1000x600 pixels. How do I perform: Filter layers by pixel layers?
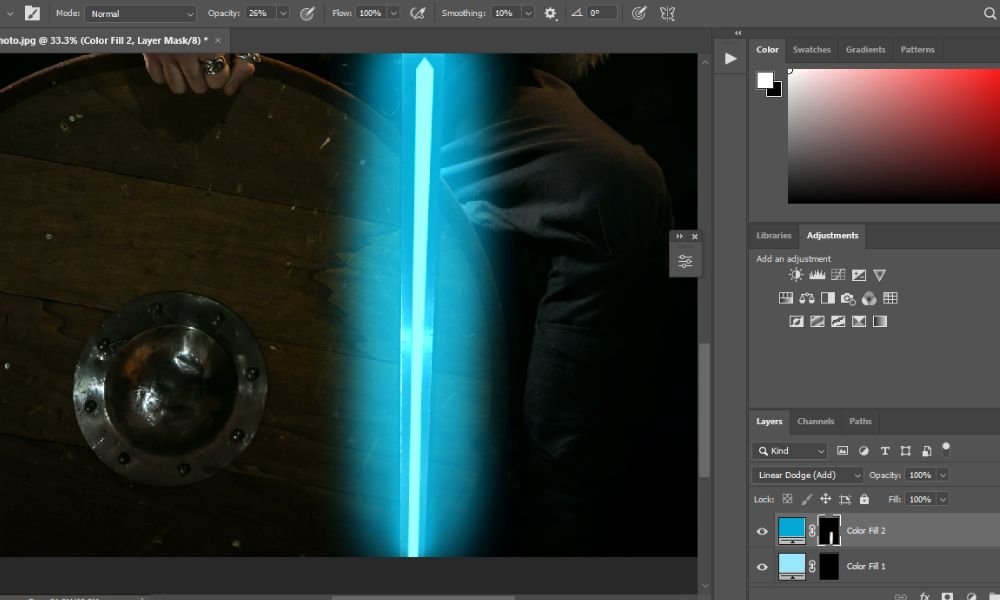tap(842, 451)
